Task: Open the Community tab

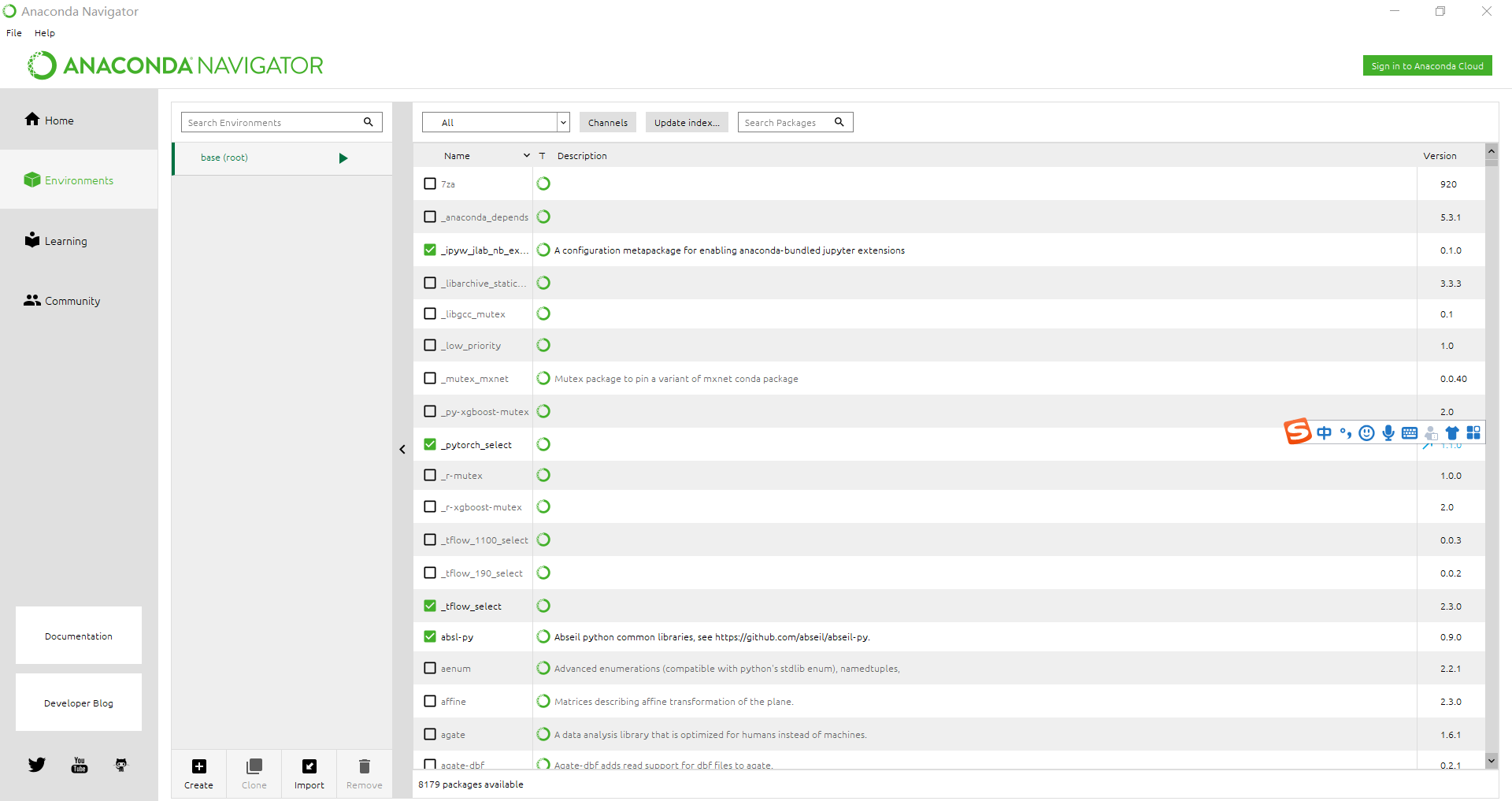Action: (79, 300)
